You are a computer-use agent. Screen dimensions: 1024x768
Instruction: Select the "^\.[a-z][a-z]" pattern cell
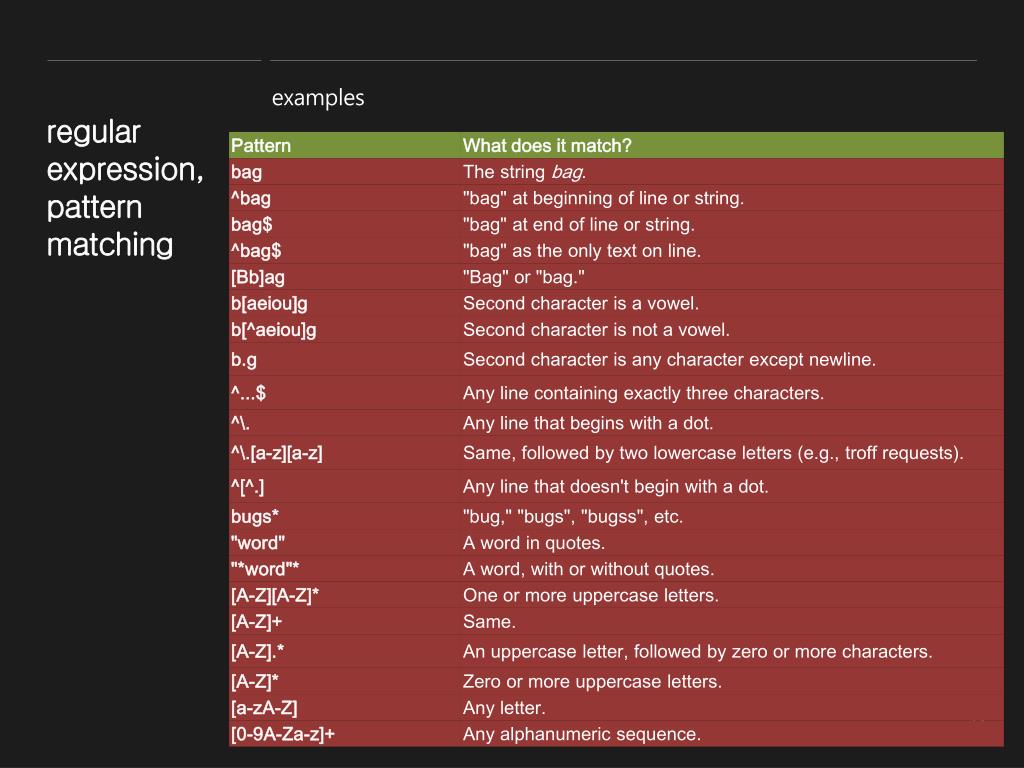pyautogui.click(x=277, y=453)
